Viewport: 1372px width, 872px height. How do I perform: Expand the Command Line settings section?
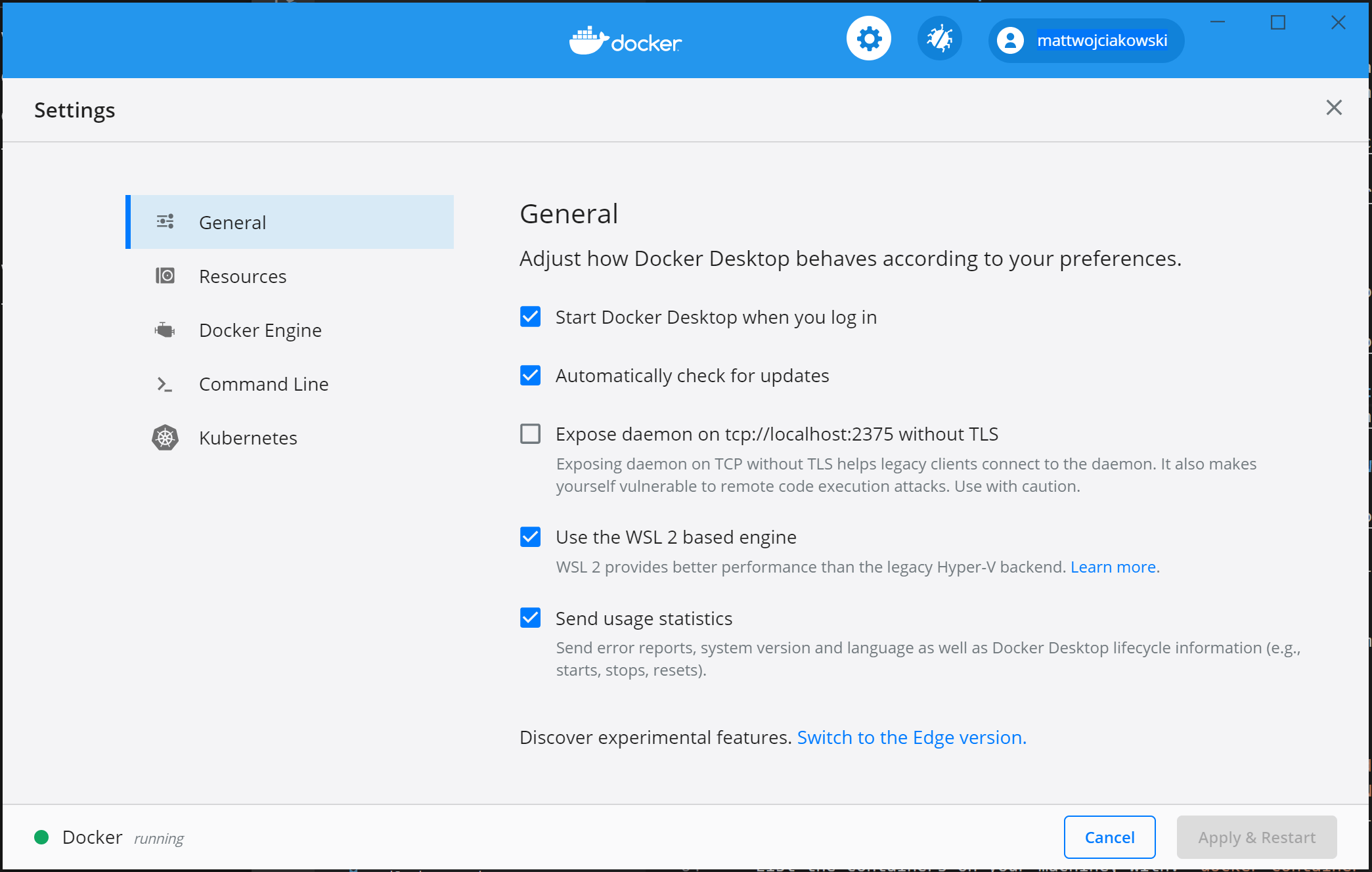pyautogui.click(x=264, y=383)
